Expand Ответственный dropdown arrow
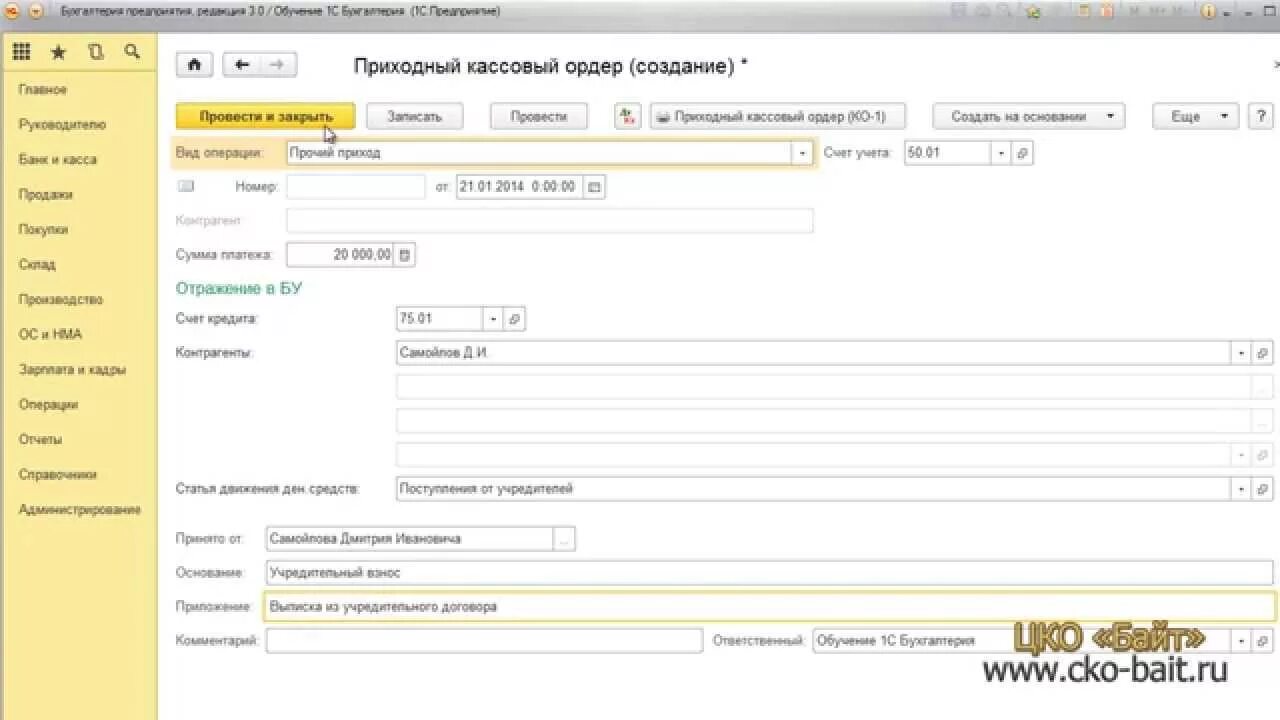 [1242, 641]
